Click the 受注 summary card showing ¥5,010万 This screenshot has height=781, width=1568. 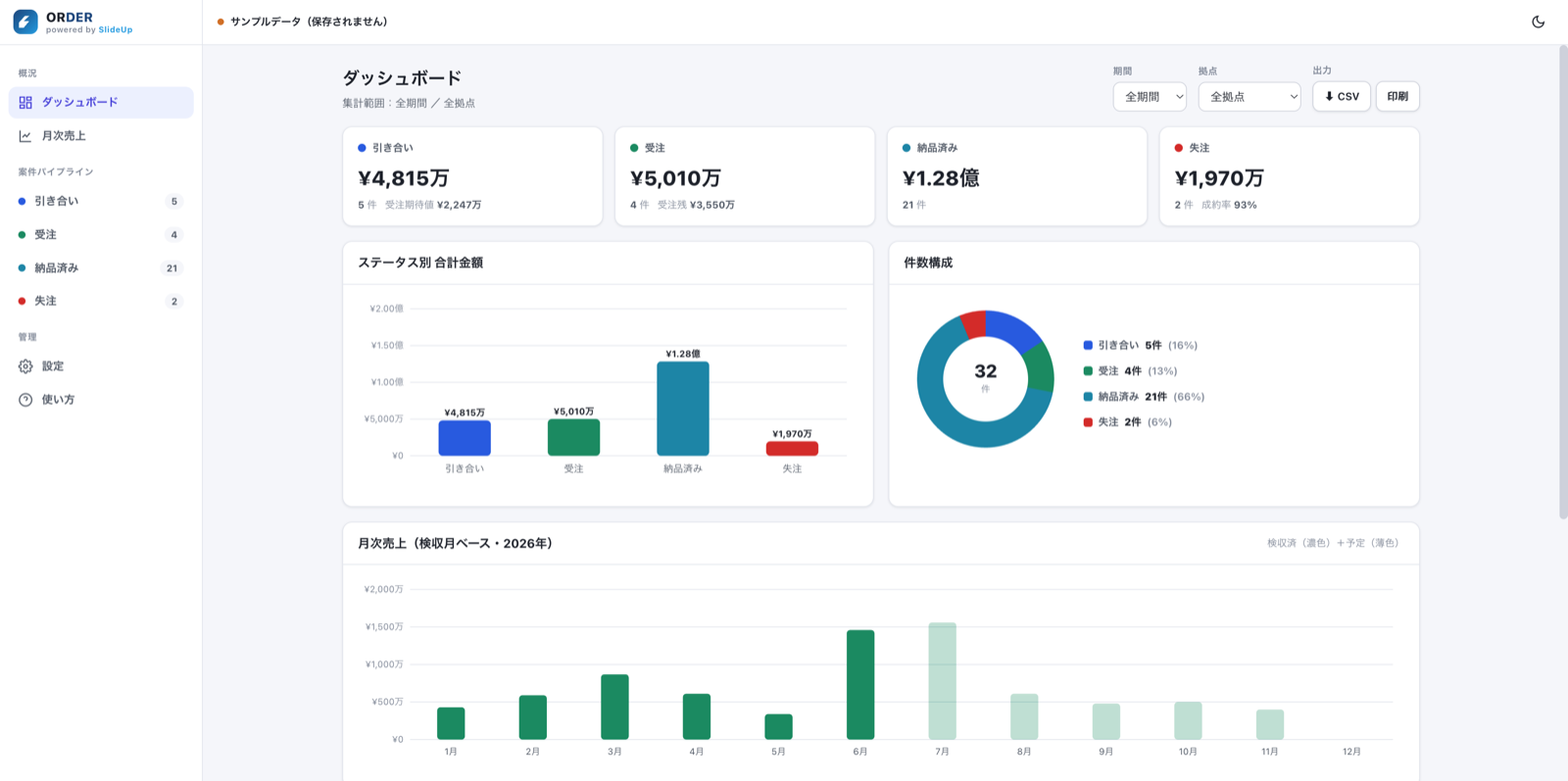[745, 176]
